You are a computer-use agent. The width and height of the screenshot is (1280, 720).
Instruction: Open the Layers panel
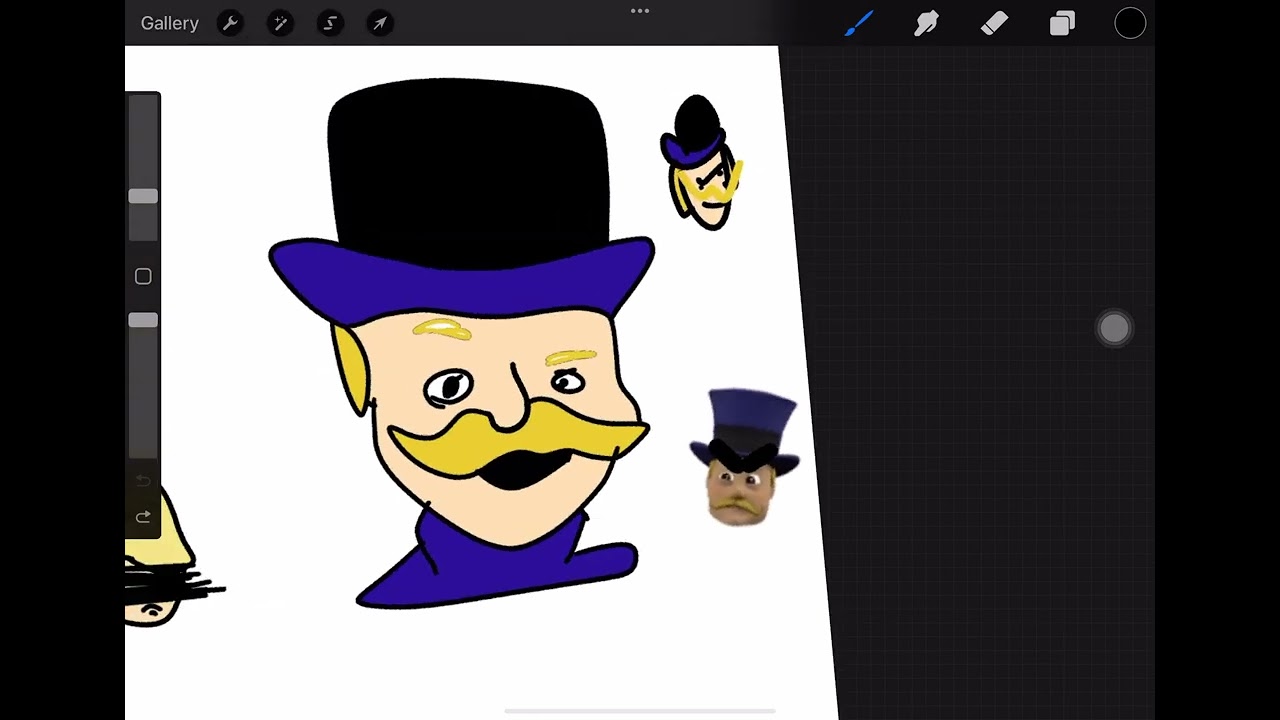tap(1062, 23)
